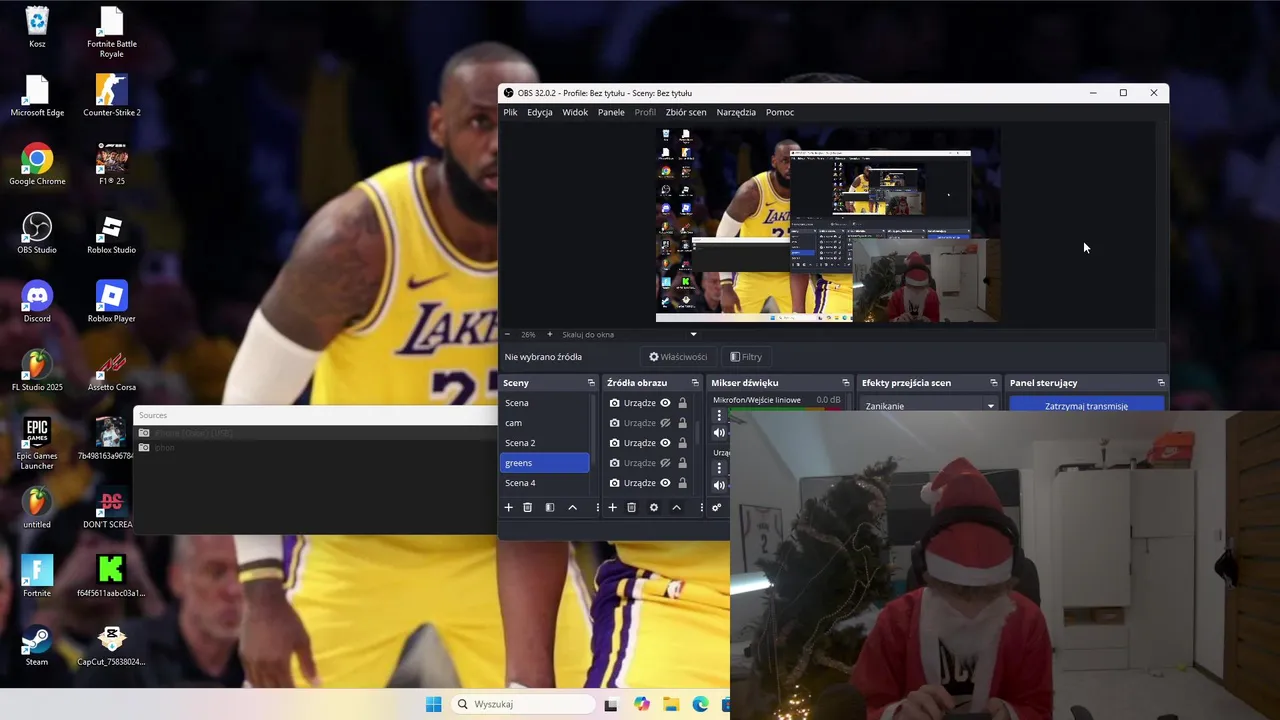
Task: Open the F1 25 desktop icon
Action: tap(111, 165)
